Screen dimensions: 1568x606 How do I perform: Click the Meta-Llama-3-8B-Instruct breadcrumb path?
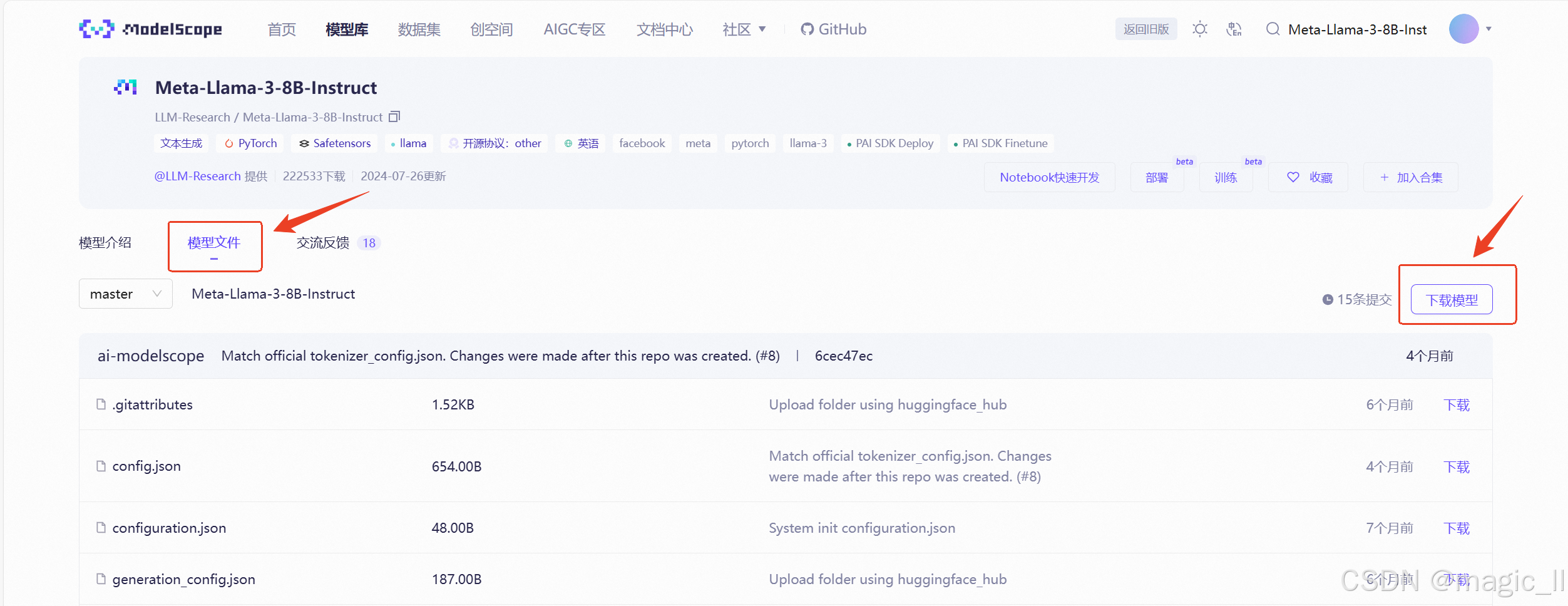click(x=273, y=294)
